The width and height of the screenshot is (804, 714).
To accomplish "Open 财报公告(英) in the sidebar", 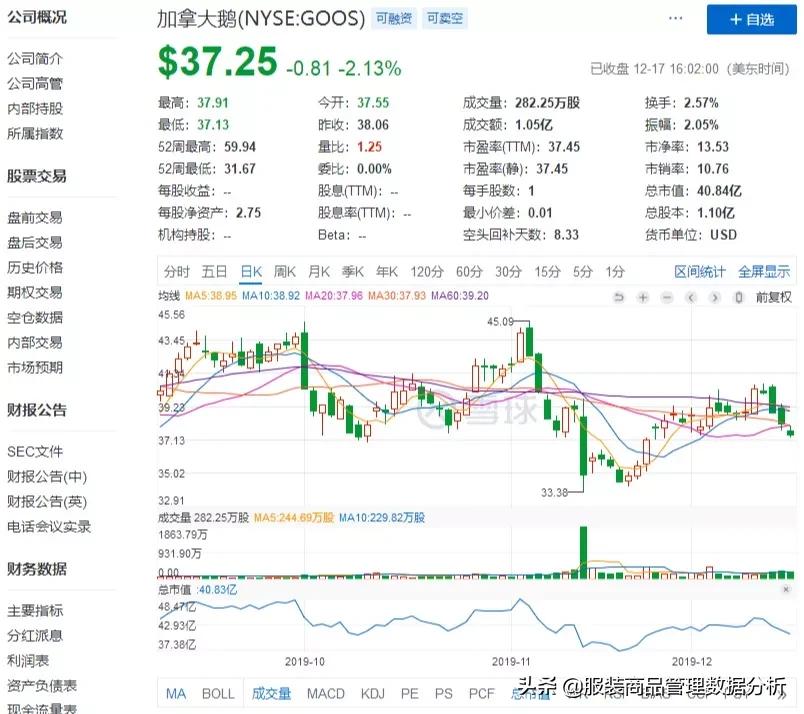I will pyautogui.click(x=47, y=501).
